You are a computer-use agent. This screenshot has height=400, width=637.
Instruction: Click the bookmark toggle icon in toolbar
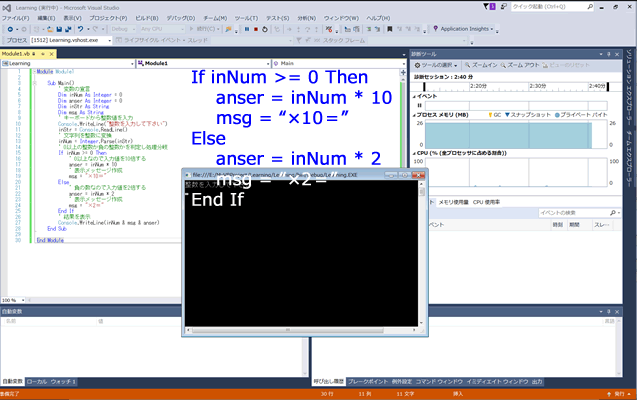pos(390,29)
